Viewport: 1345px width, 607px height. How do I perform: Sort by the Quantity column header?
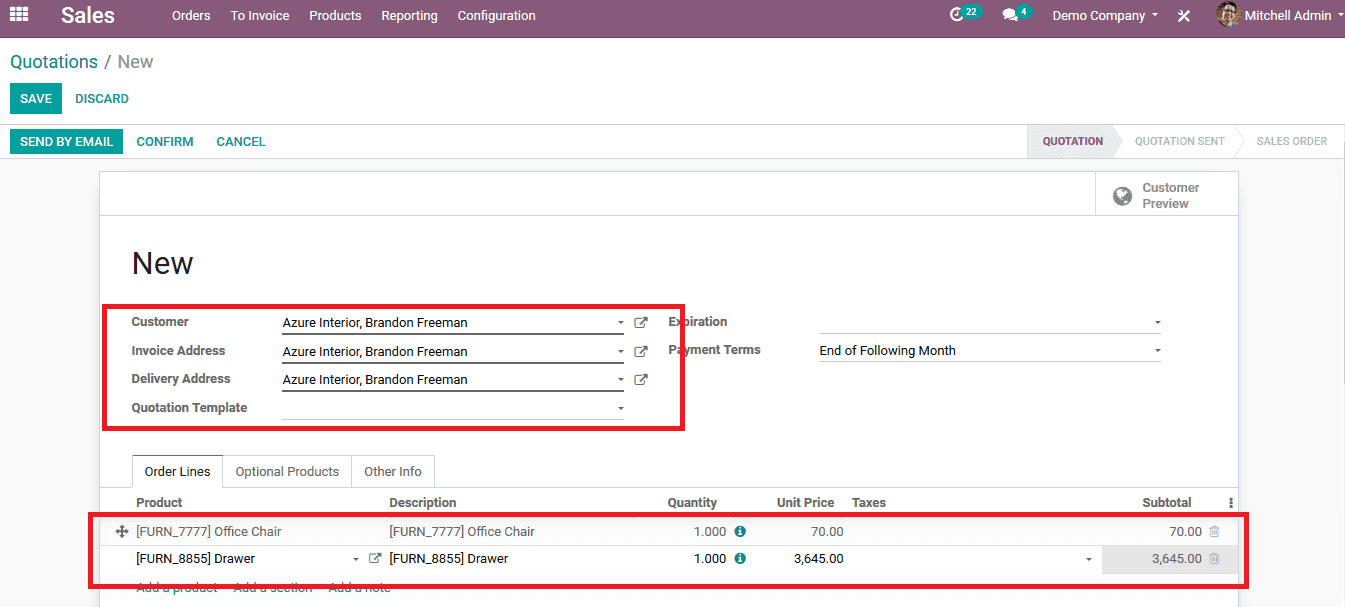692,503
